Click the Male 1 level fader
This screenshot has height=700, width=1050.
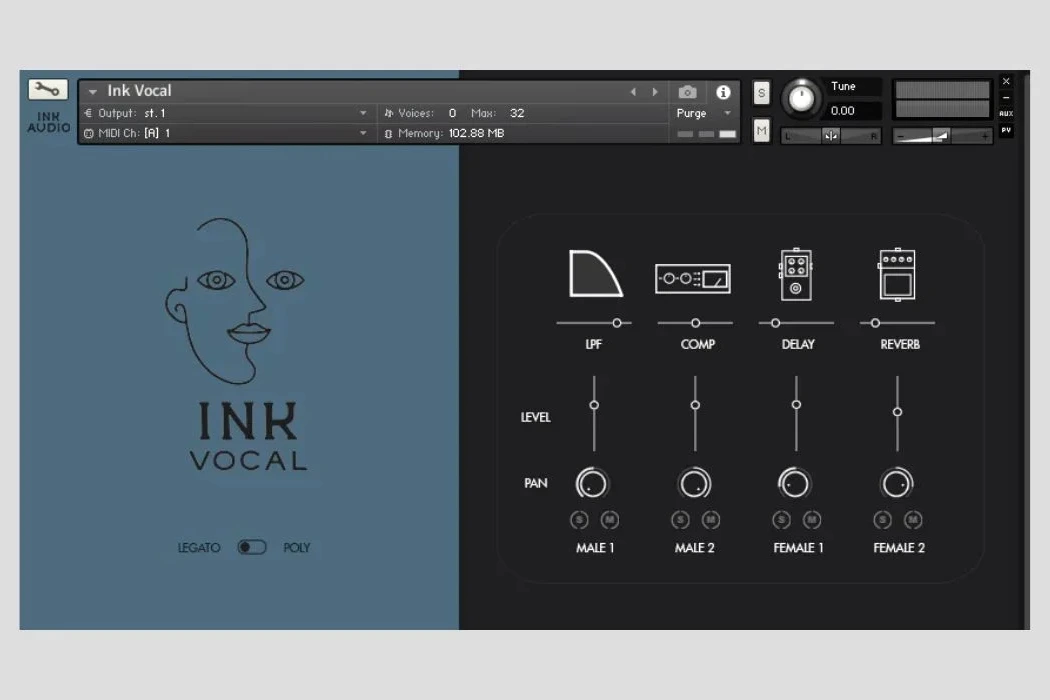(594, 413)
